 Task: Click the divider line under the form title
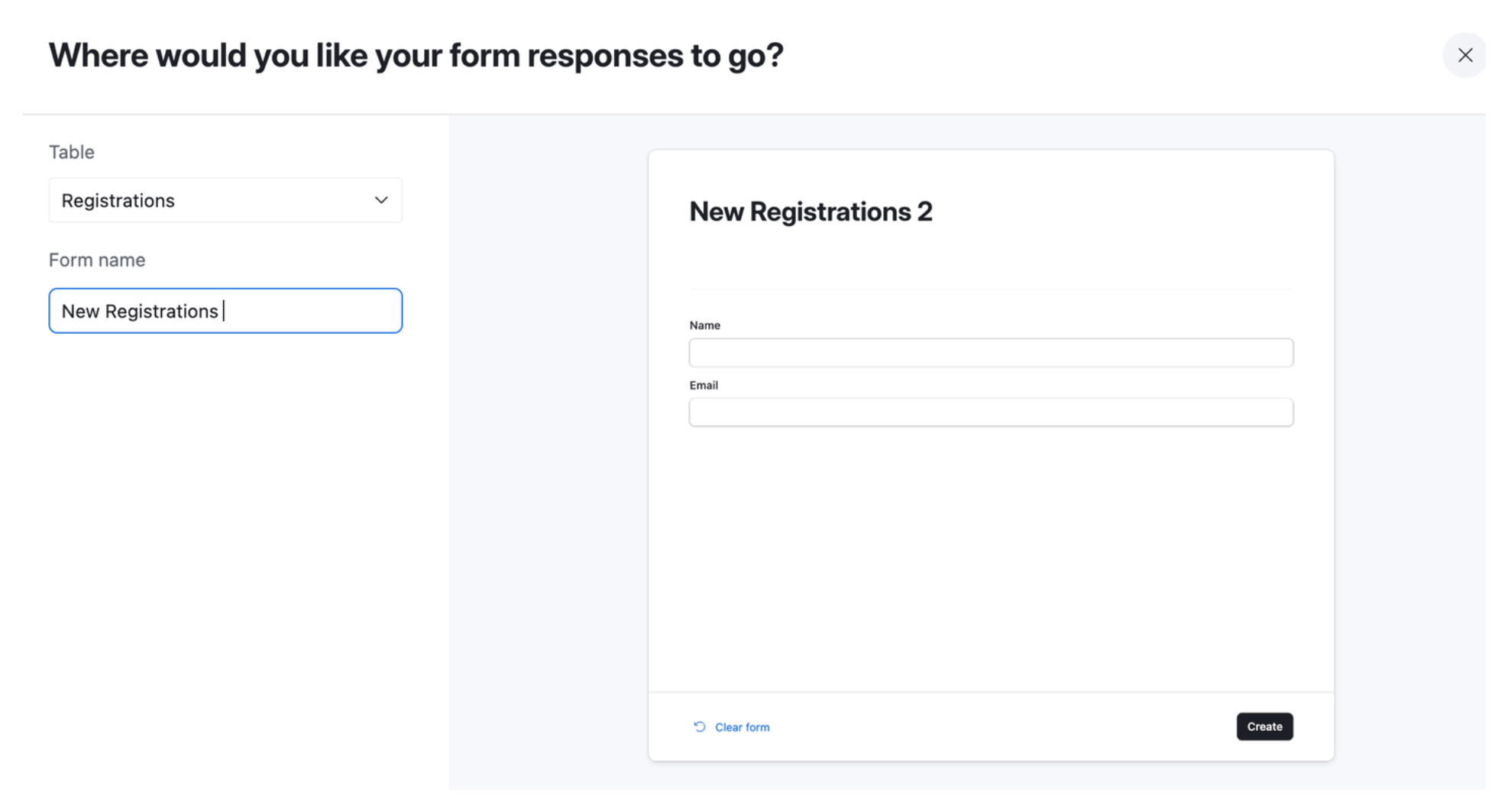991,289
